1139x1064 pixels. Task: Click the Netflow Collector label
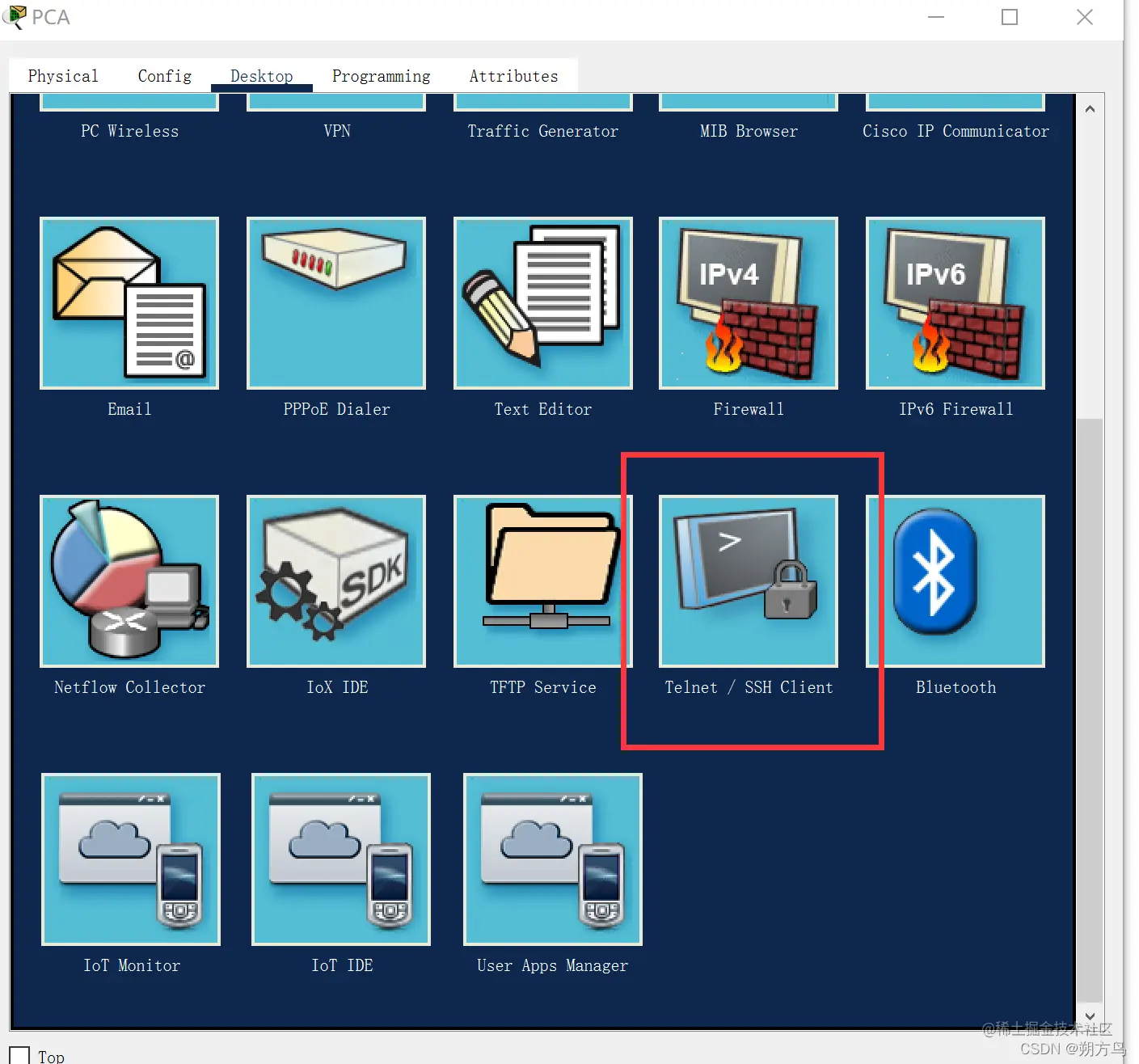[129, 687]
